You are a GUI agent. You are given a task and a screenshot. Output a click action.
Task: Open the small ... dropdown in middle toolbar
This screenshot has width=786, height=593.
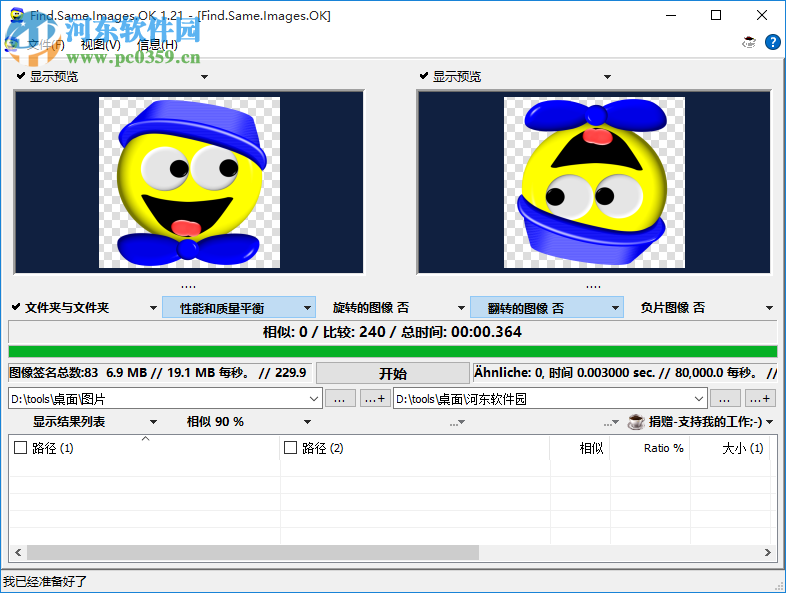click(457, 423)
